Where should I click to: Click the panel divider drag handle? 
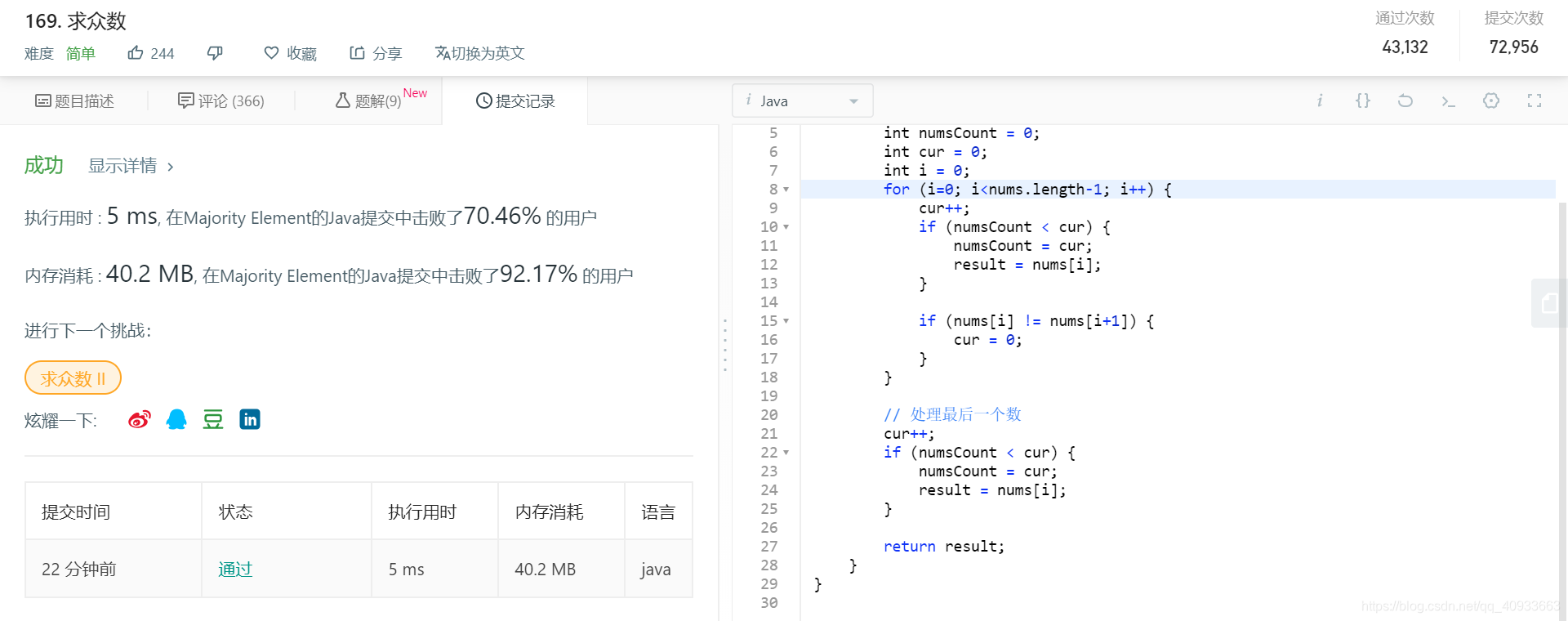(x=724, y=346)
